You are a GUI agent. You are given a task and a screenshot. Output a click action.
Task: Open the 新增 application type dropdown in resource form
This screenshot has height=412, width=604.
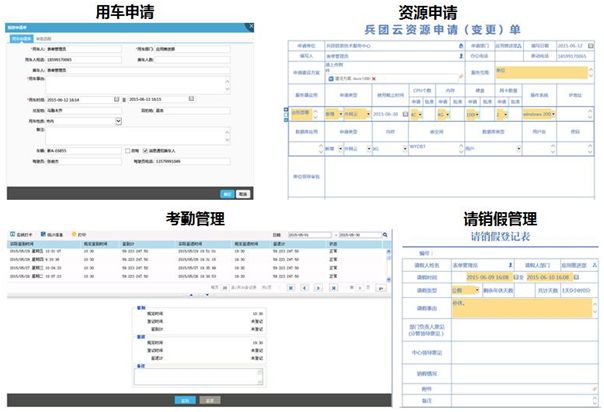click(342, 115)
